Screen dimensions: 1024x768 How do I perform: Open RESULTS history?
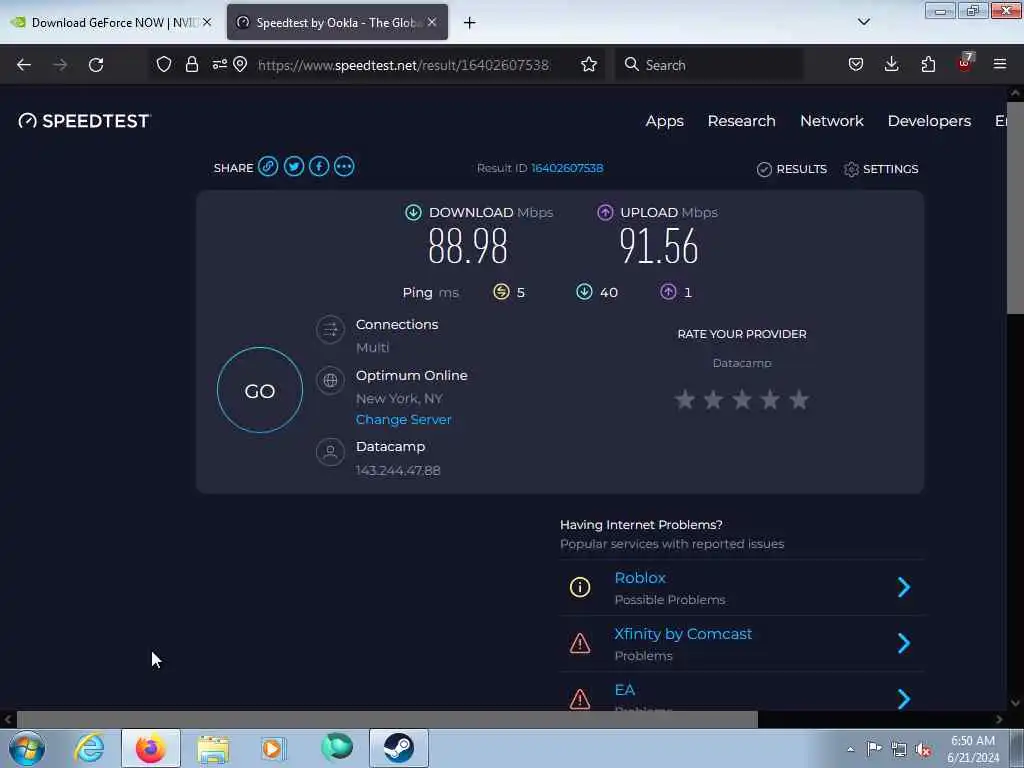[792, 169]
